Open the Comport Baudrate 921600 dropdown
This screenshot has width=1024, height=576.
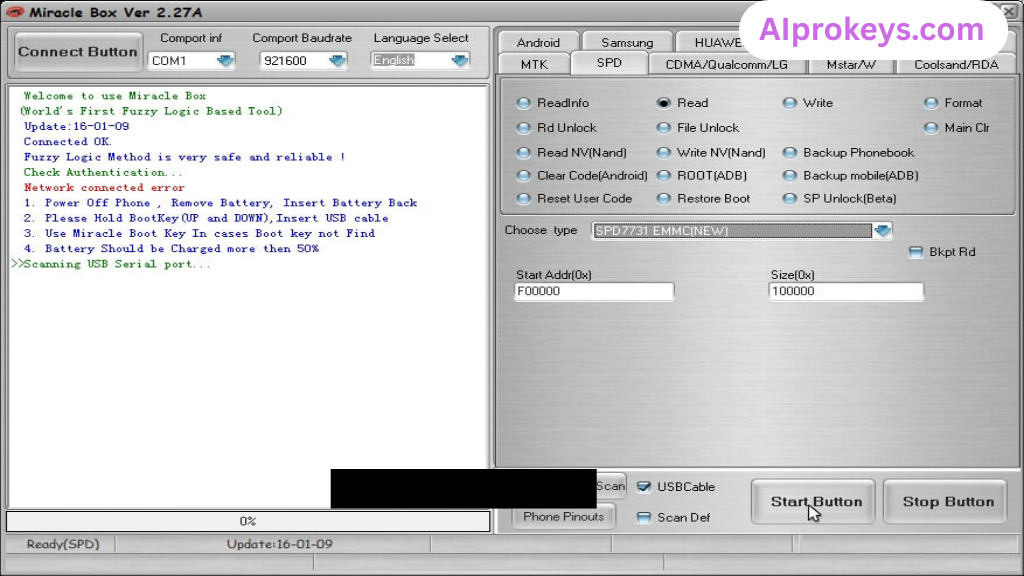pyautogui.click(x=337, y=61)
